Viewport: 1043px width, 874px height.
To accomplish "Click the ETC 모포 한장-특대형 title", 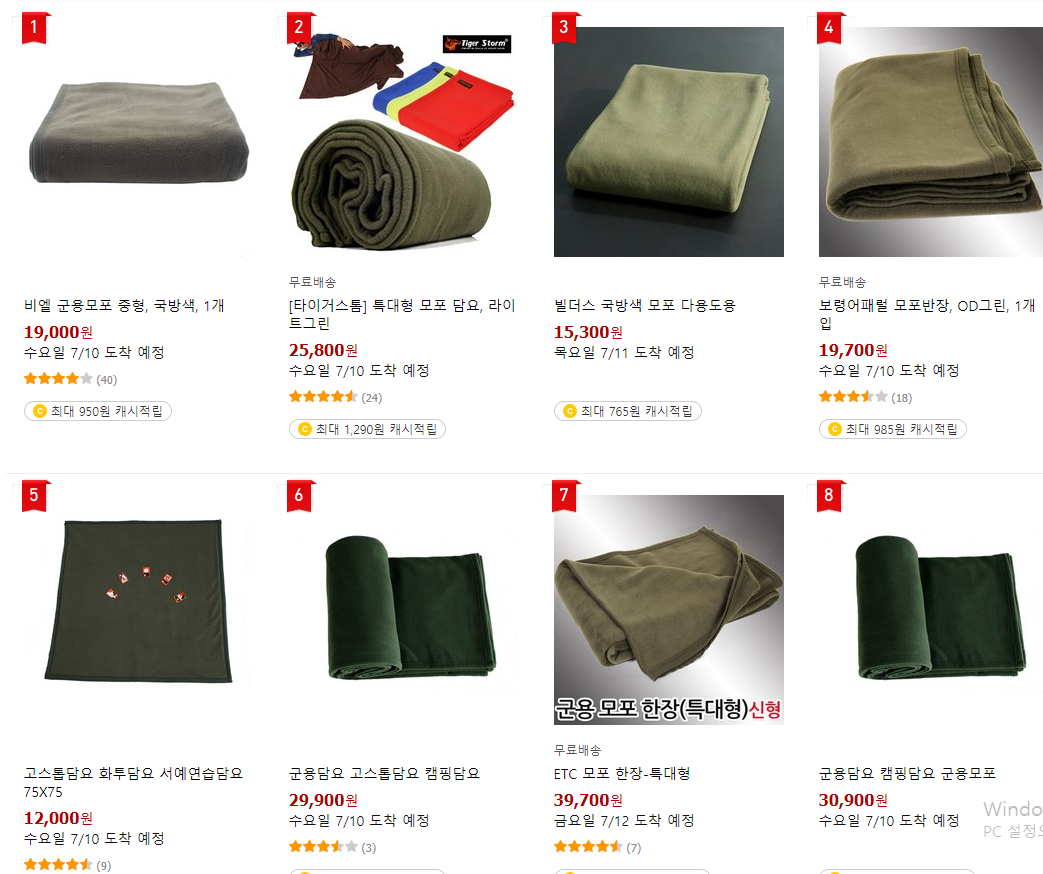I will [621, 774].
